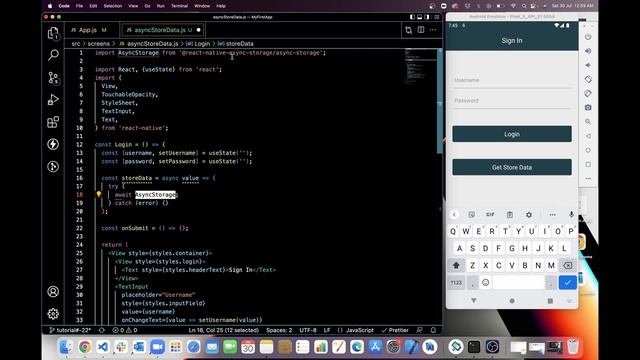The height and width of the screenshot is (360, 640).
Task: Click the emulator volume up button
Action: tap(588, 51)
